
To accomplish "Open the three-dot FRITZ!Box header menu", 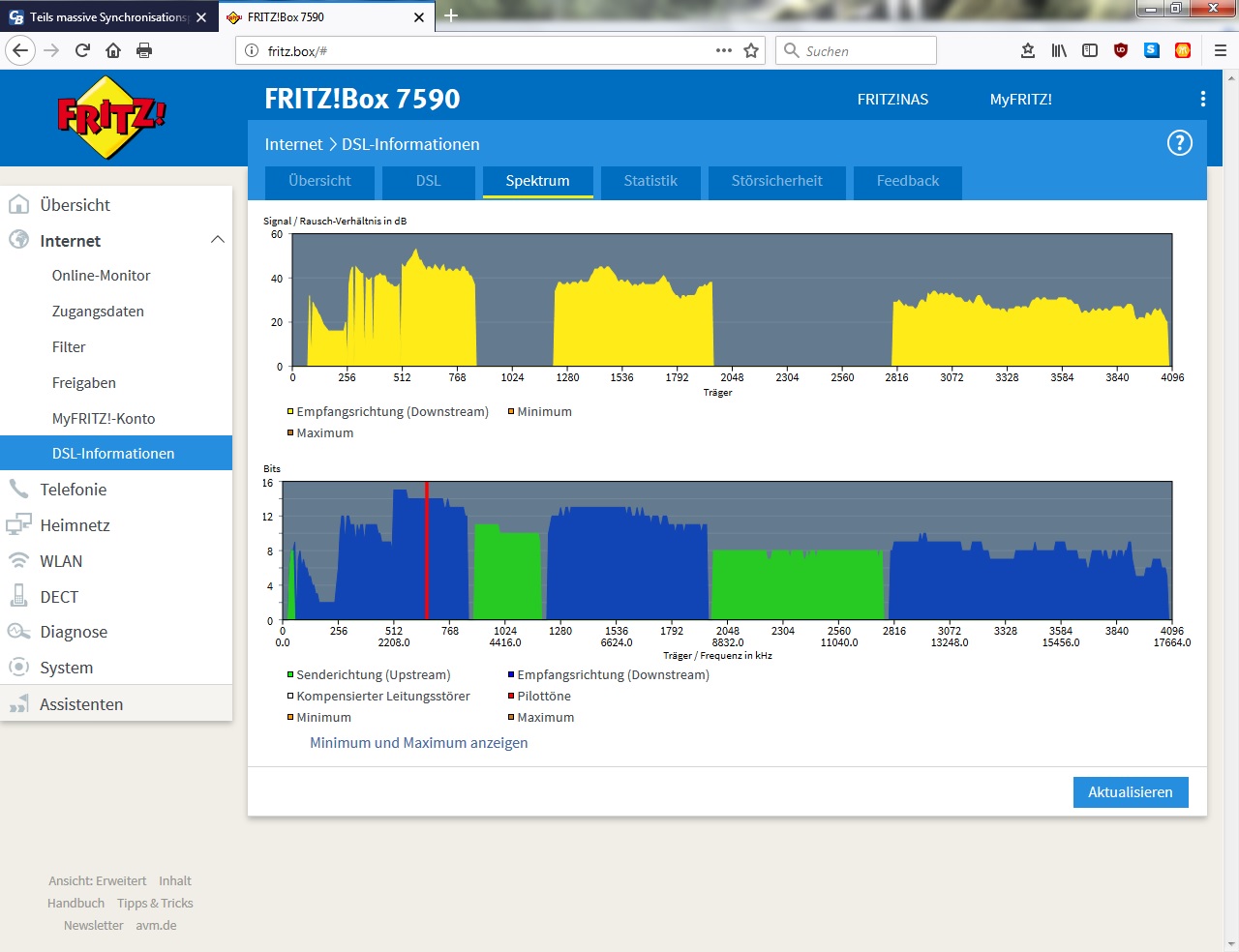I will coord(1202,99).
